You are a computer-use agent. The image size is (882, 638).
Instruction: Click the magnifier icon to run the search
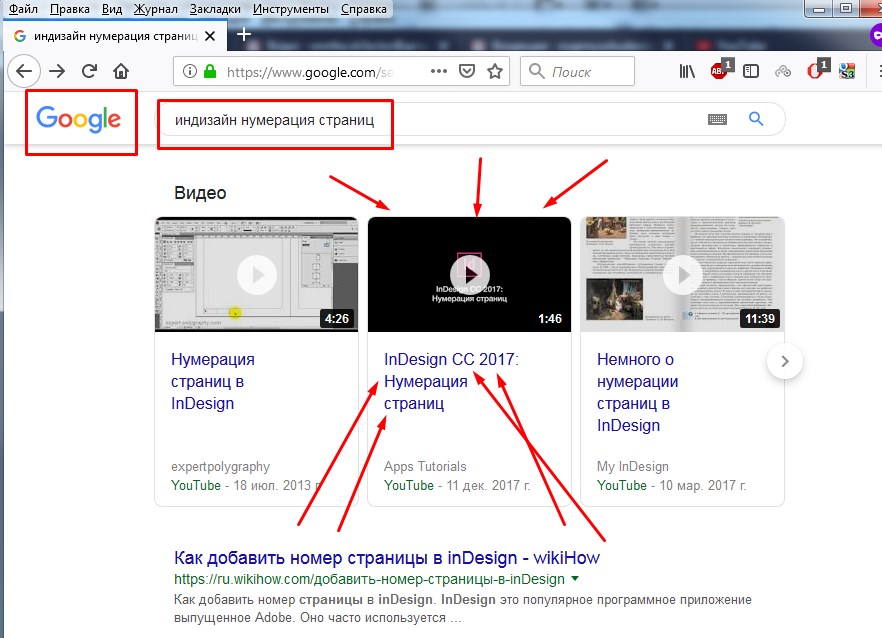point(757,117)
